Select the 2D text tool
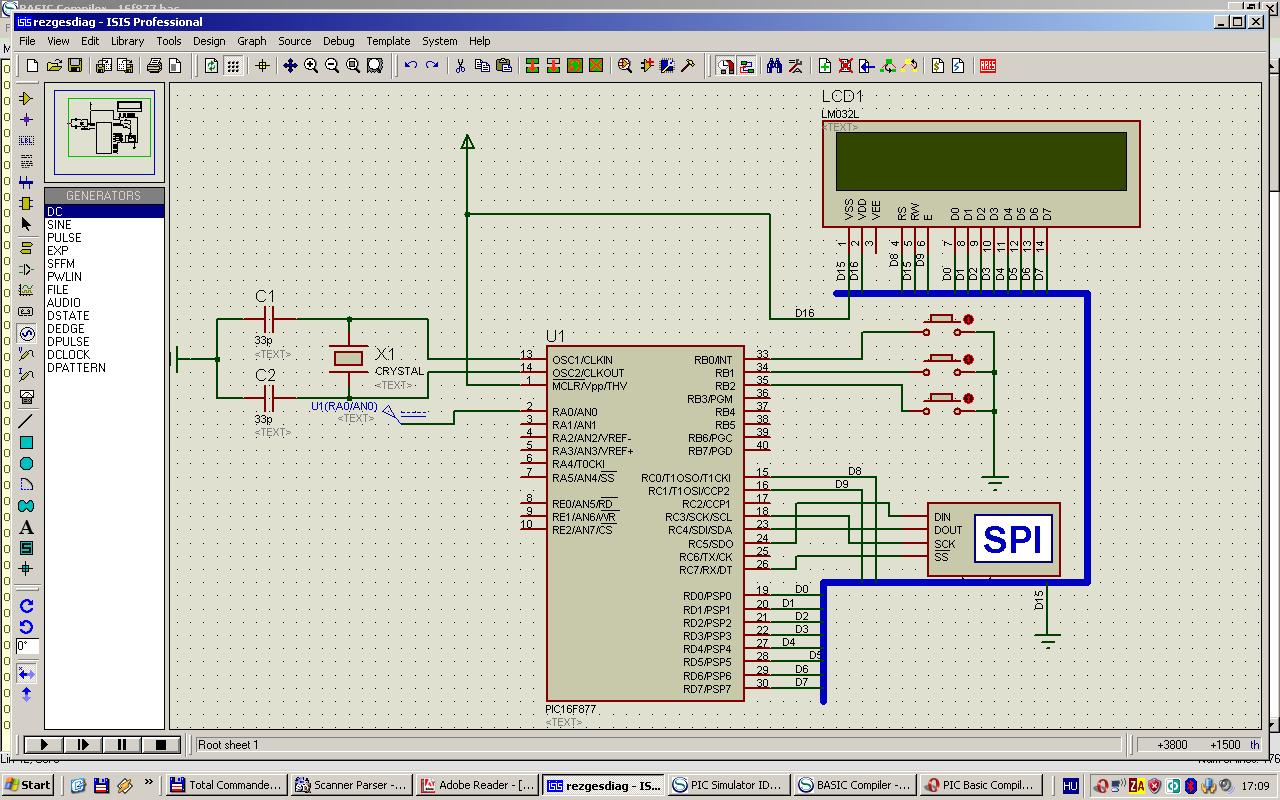1280x800 pixels. [x=27, y=527]
